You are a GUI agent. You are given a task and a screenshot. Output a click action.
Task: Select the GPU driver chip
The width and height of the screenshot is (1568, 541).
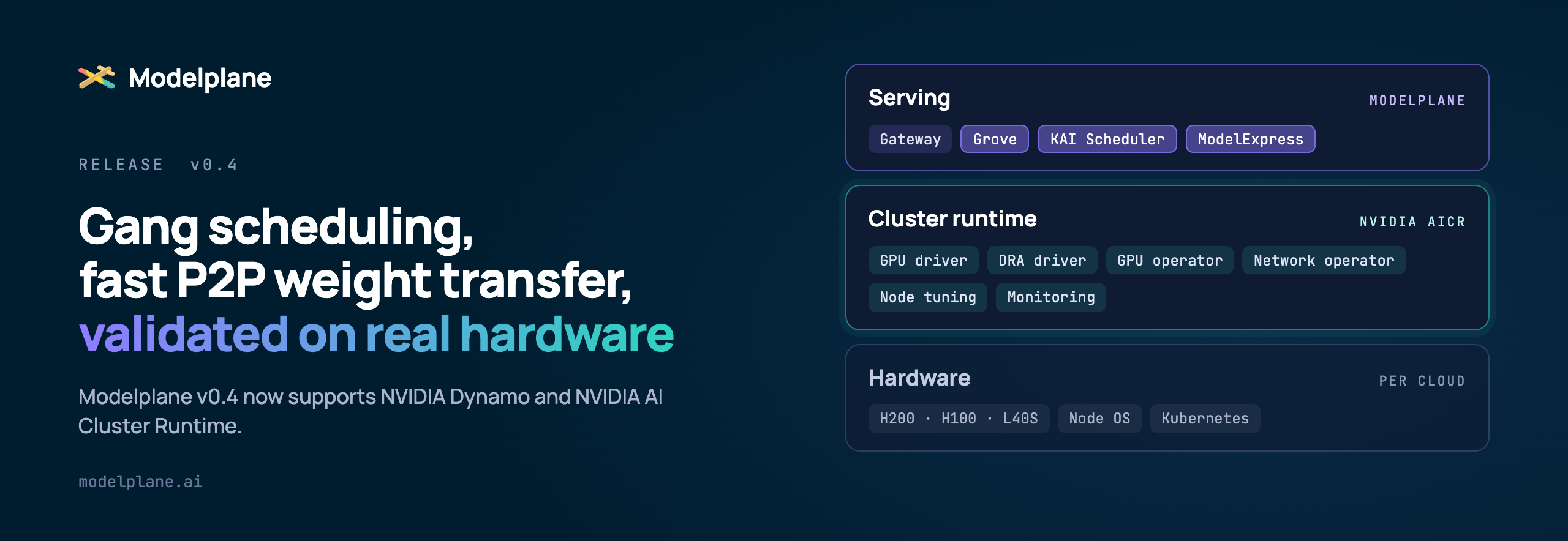(x=923, y=260)
